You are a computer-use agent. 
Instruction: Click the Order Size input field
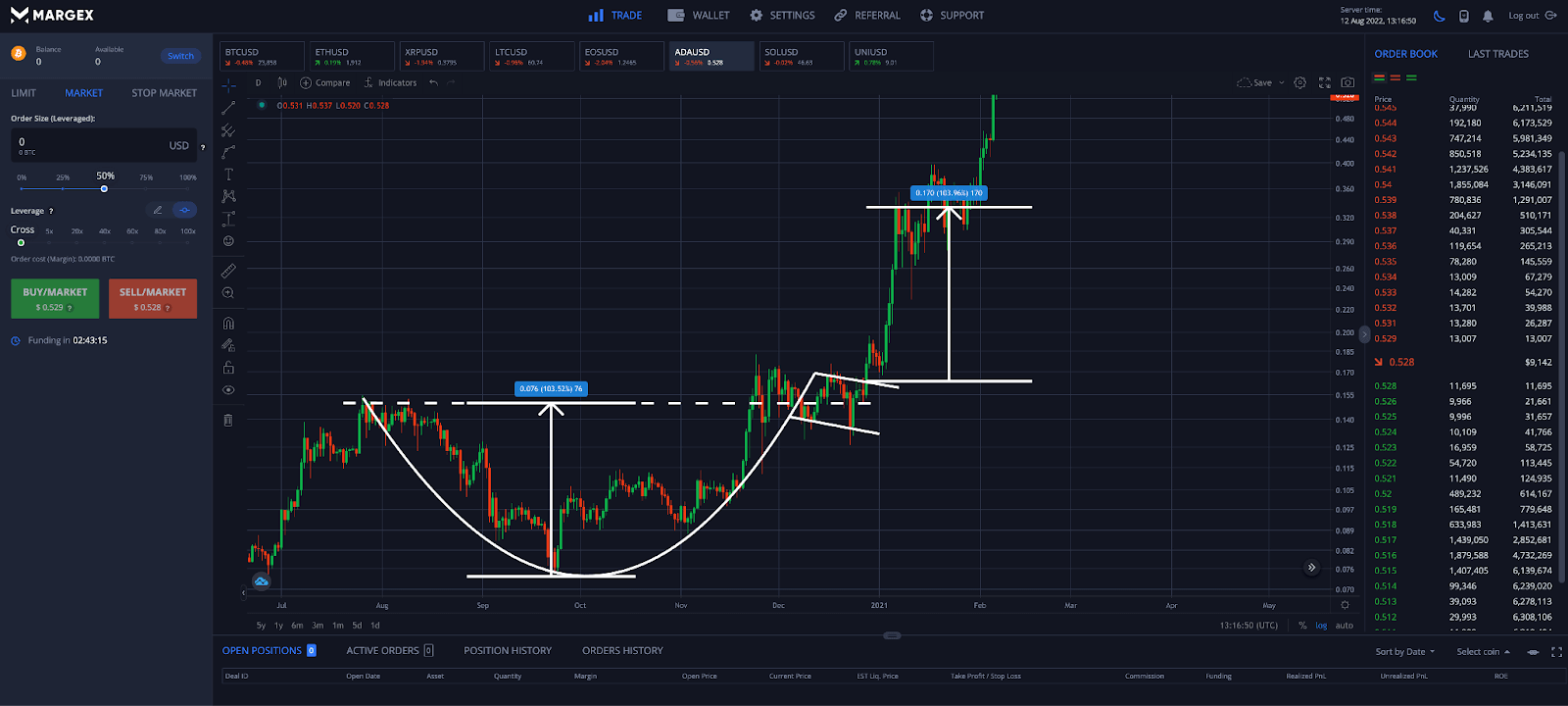point(88,145)
